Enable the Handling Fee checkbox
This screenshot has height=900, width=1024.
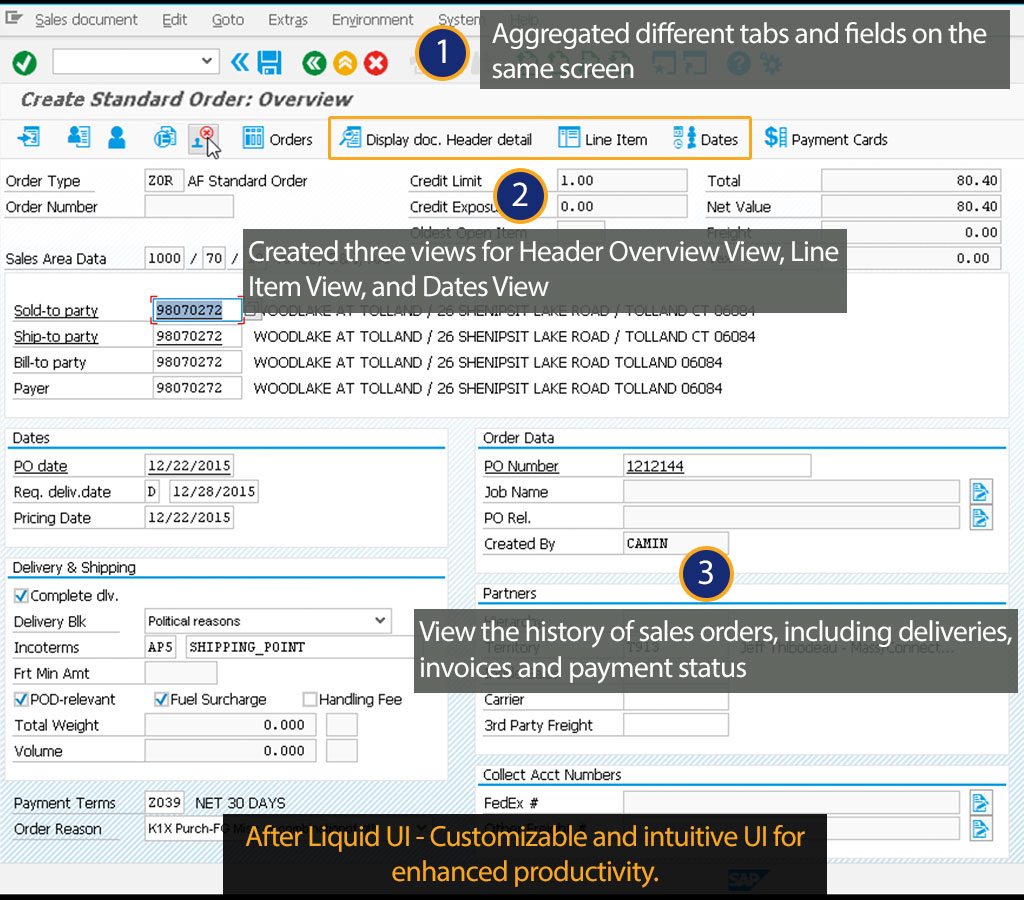click(x=310, y=700)
